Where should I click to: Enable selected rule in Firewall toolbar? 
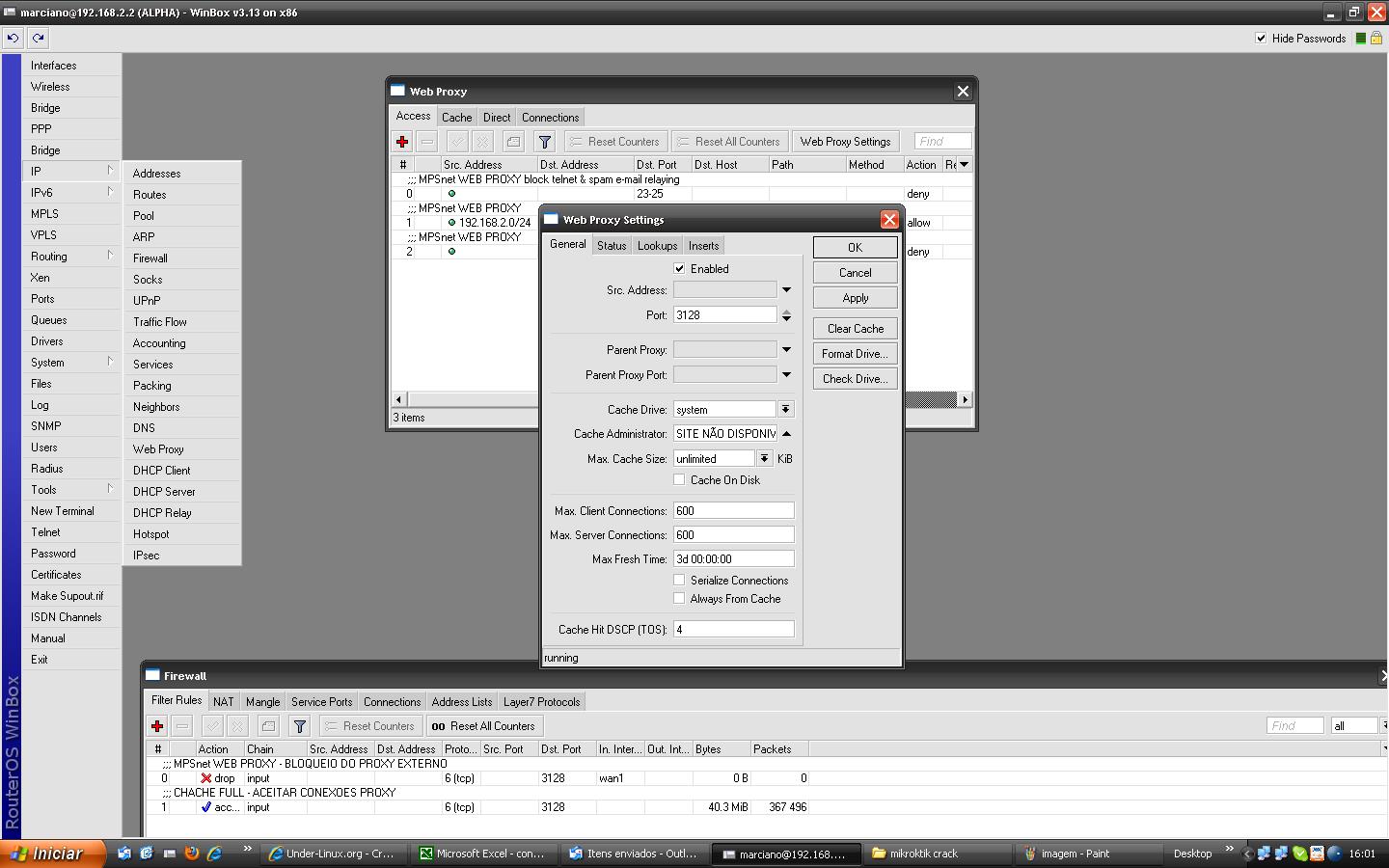(x=212, y=726)
